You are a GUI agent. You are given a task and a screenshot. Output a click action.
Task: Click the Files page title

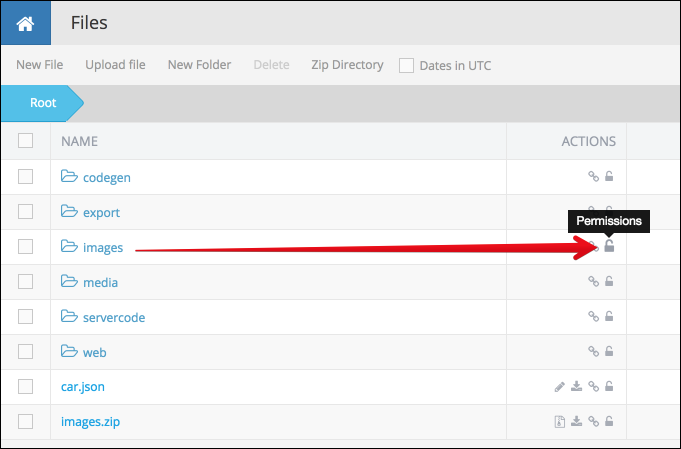89,23
